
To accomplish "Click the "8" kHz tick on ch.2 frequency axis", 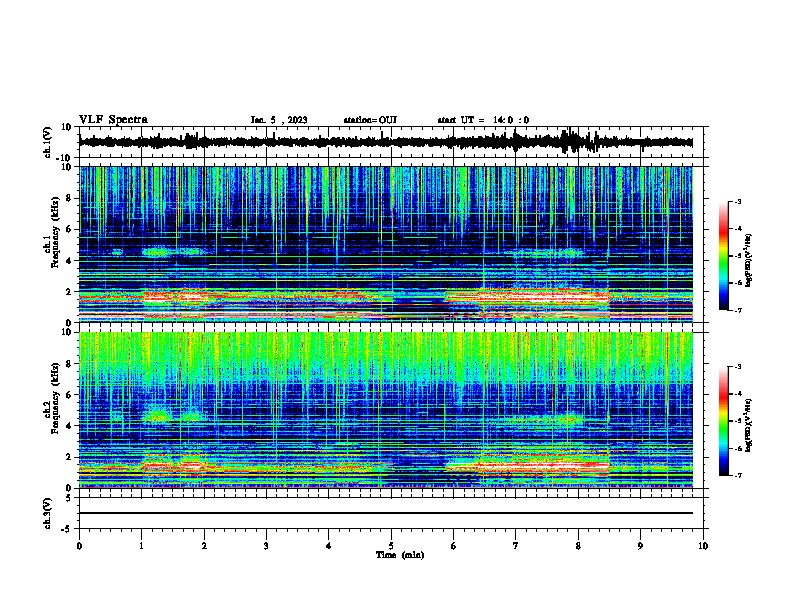I will (69, 364).
